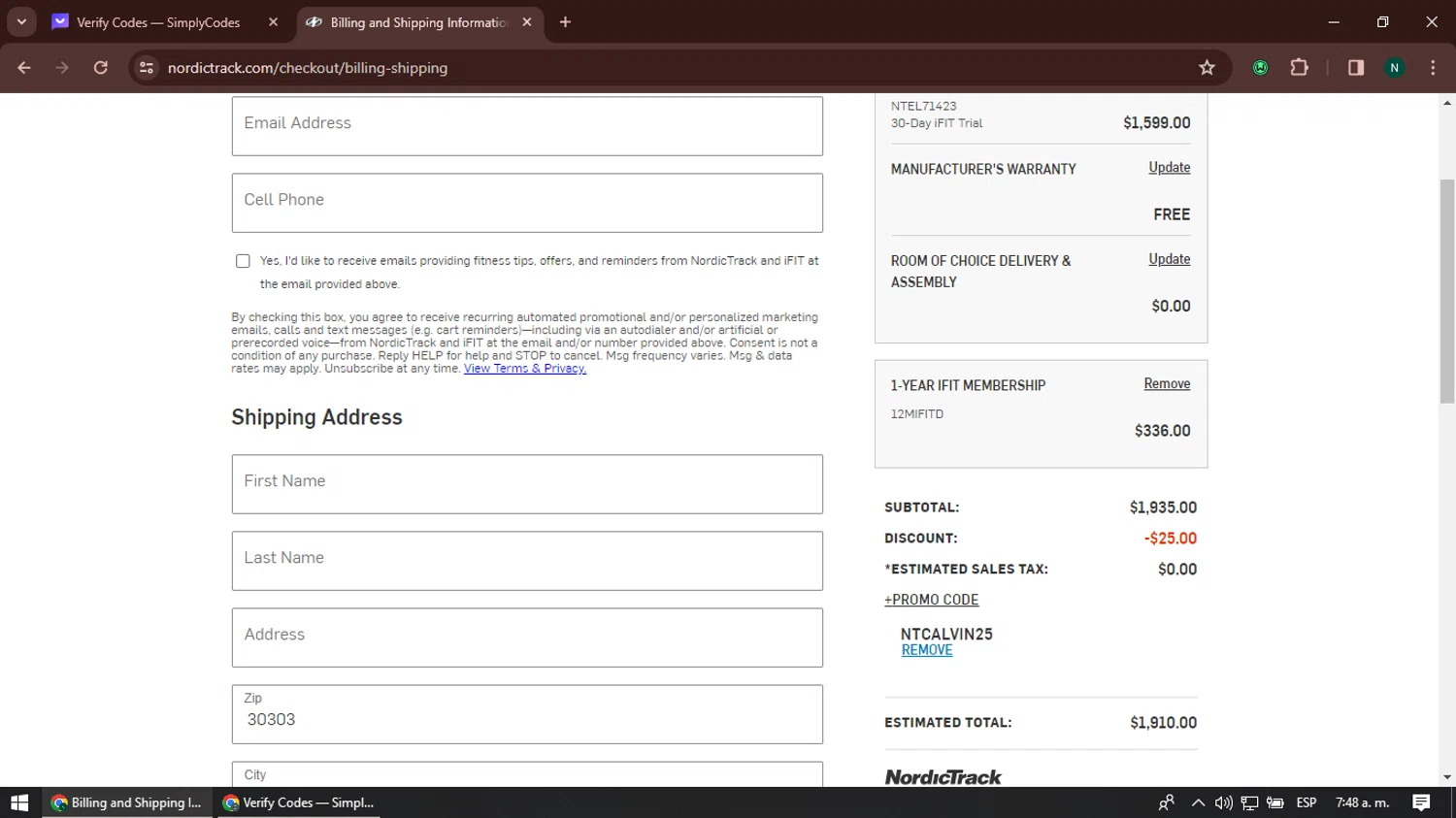Close the Billing and Shipping Information tab
The height and width of the screenshot is (818, 1456).
(527, 22)
